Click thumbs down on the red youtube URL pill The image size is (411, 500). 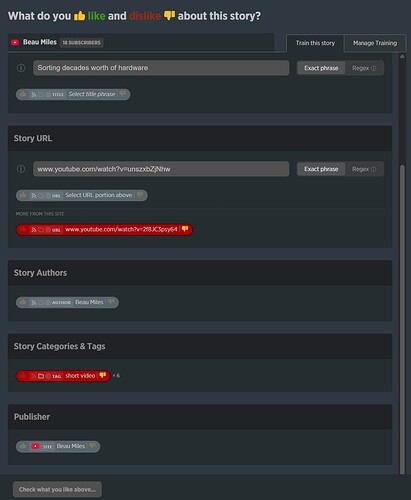point(185,229)
